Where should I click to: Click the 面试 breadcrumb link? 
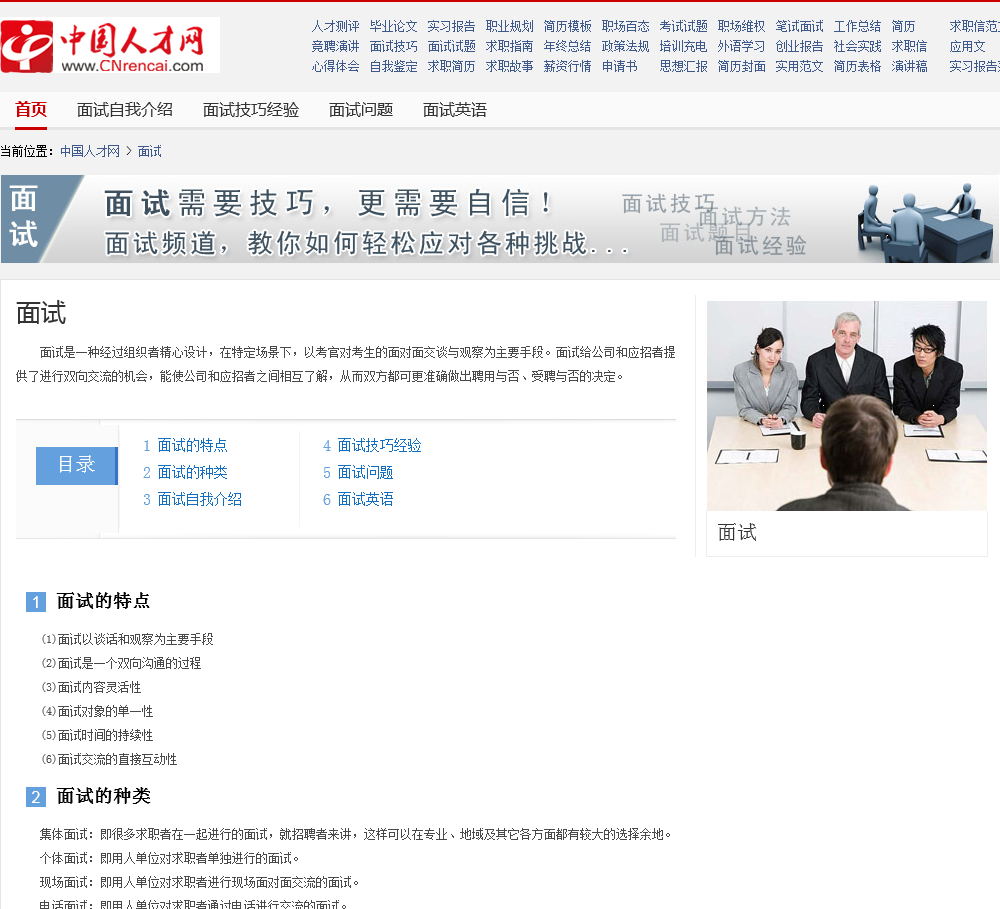[149, 151]
